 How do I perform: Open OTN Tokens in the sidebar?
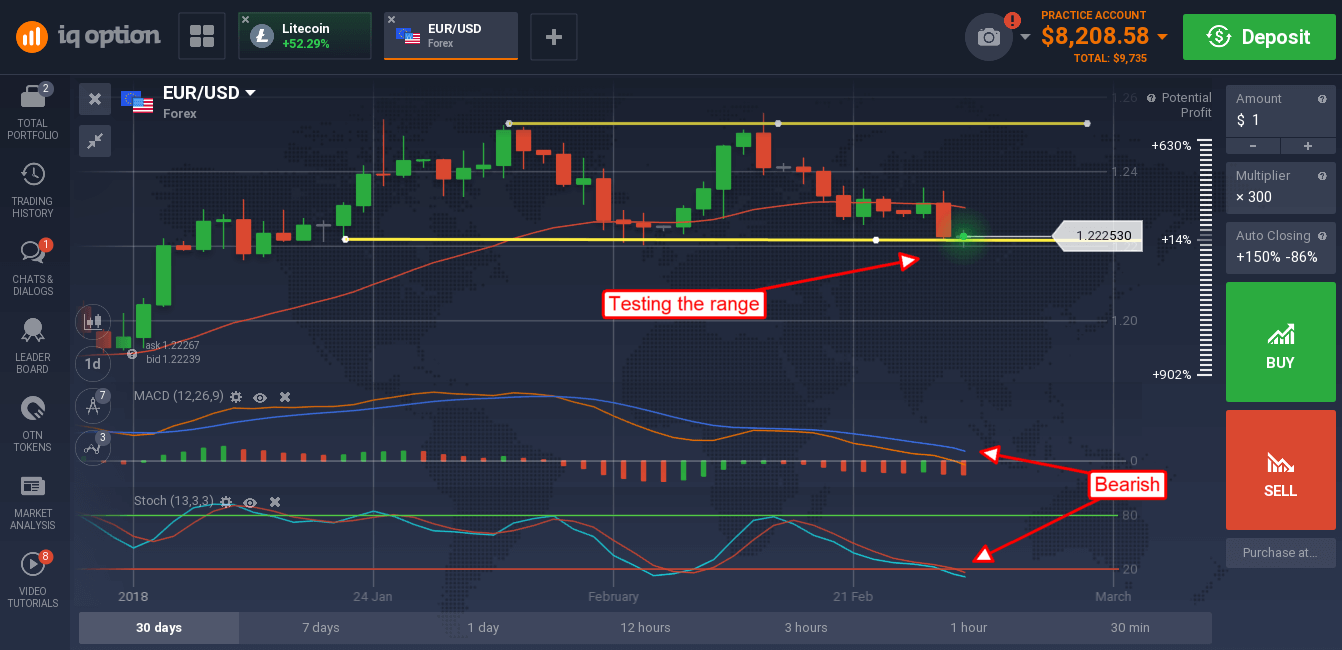pyautogui.click(x=33, y=424)
